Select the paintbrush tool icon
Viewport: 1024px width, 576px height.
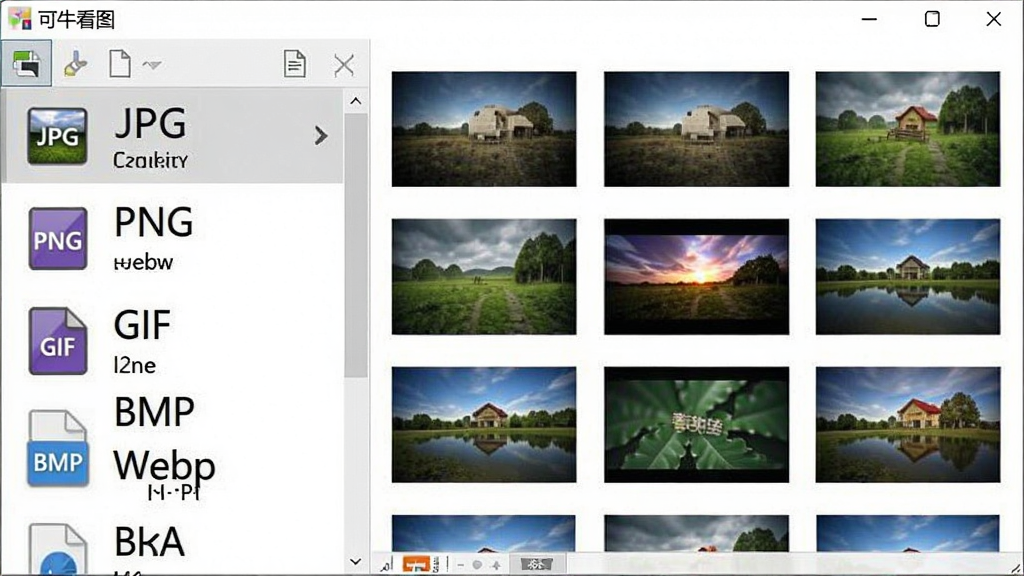[75, 64]
